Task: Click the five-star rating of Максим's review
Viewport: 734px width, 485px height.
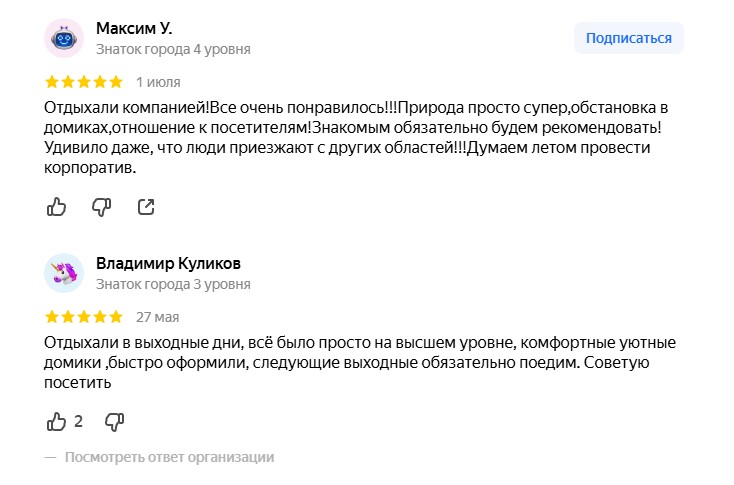Action: coord(84,82)
